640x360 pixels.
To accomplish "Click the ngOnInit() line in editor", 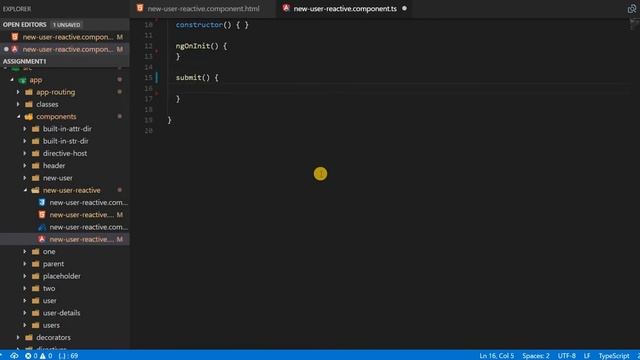I will pos(201,46).
